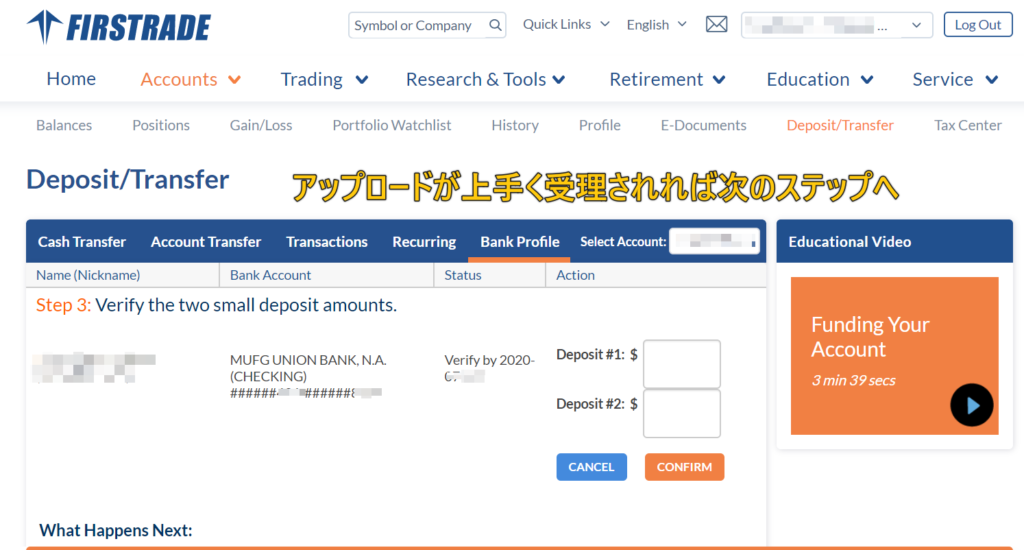1024x550 pixels.
Task: Open the History subpage
Action: 515,125
